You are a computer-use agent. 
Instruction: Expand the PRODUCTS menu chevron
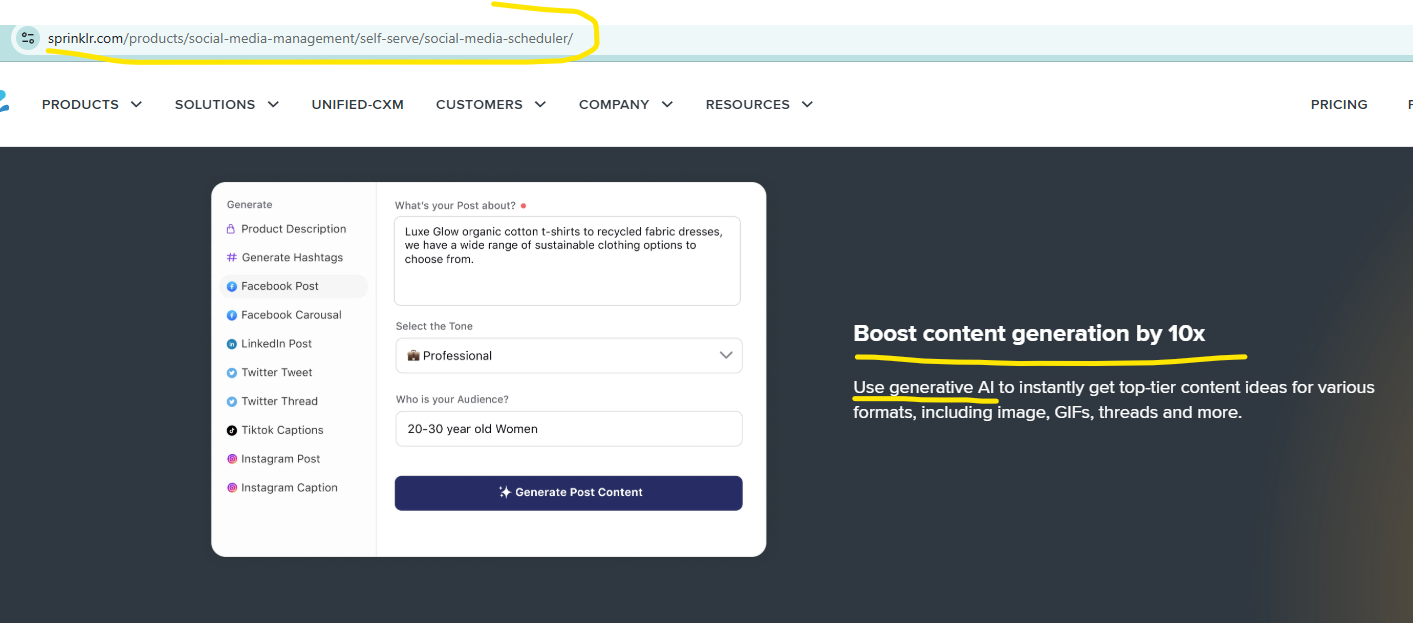click(x=136, y=104)
